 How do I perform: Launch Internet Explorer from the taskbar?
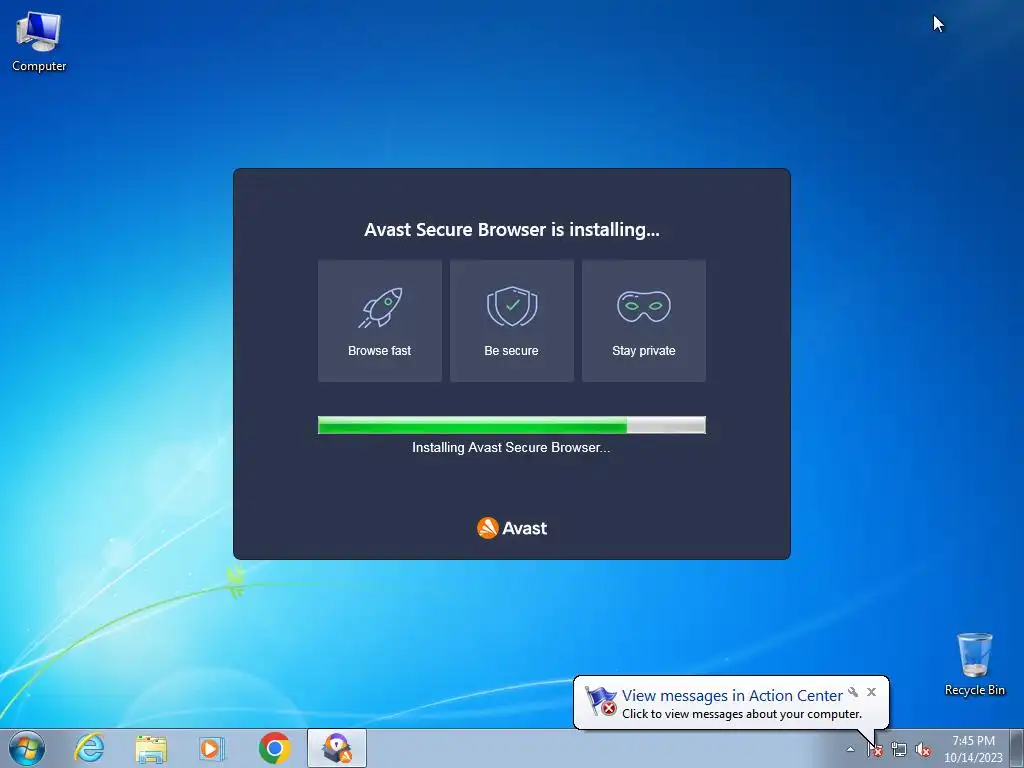click(89, 748)
